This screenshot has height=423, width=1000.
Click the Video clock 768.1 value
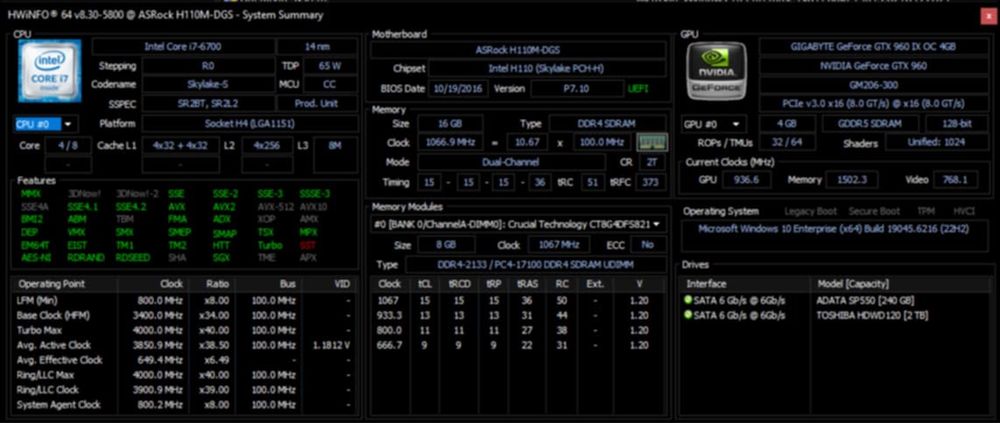click(955, 180)
